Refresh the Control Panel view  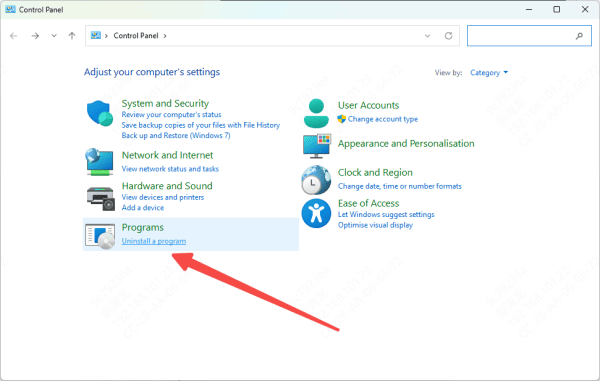click(448, 36)
